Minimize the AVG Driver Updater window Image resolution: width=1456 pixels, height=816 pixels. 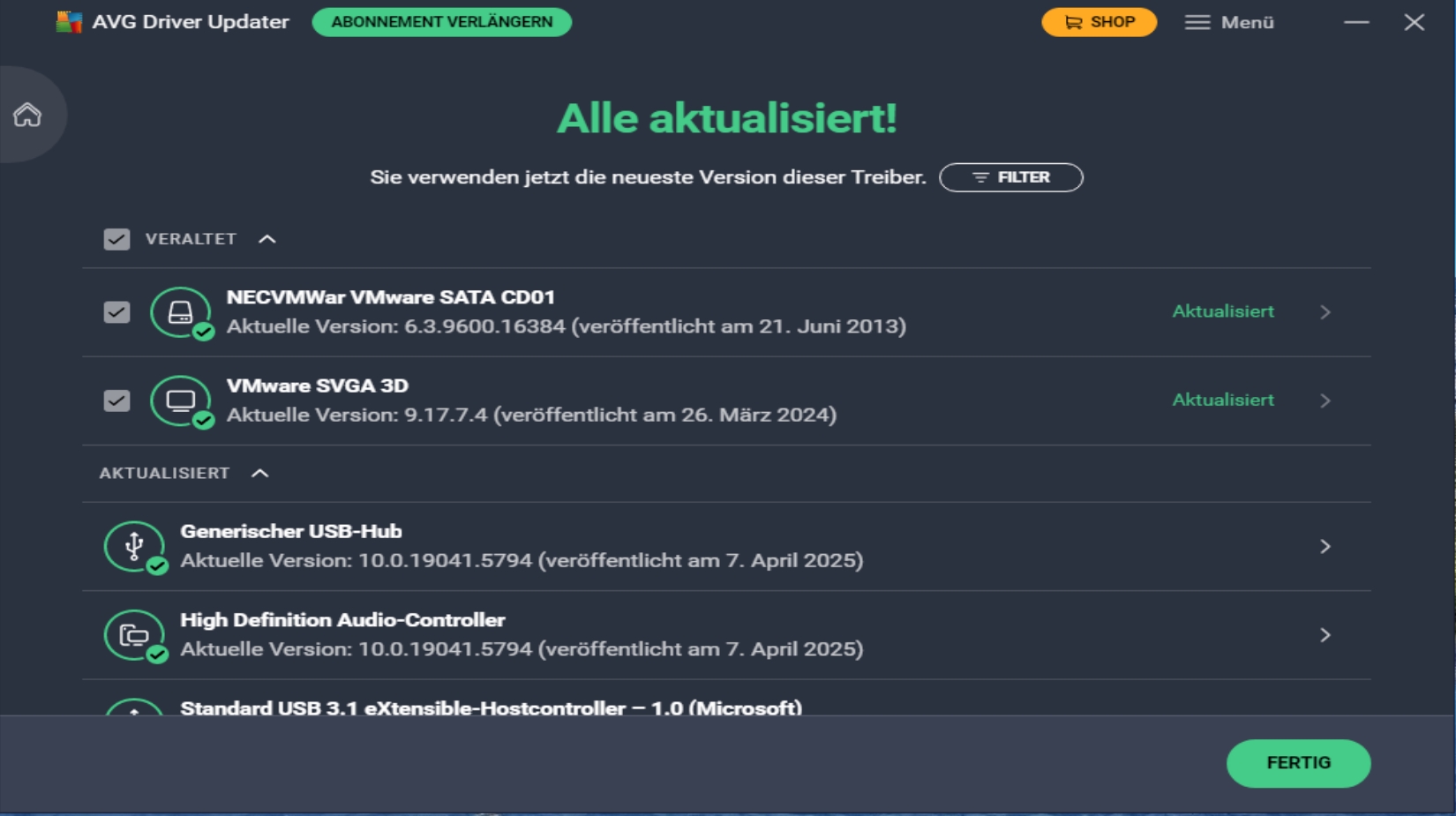click(x=1356, y=22)
